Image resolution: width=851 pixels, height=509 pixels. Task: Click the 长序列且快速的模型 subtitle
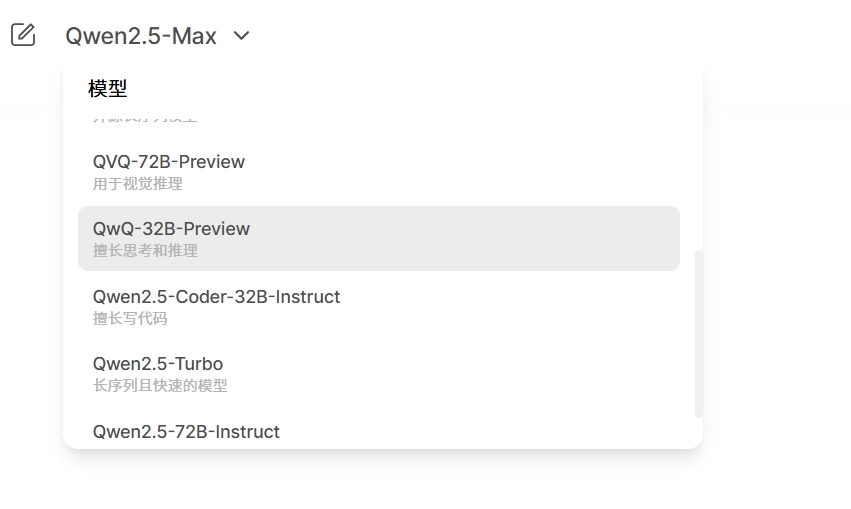coord(160,386)
